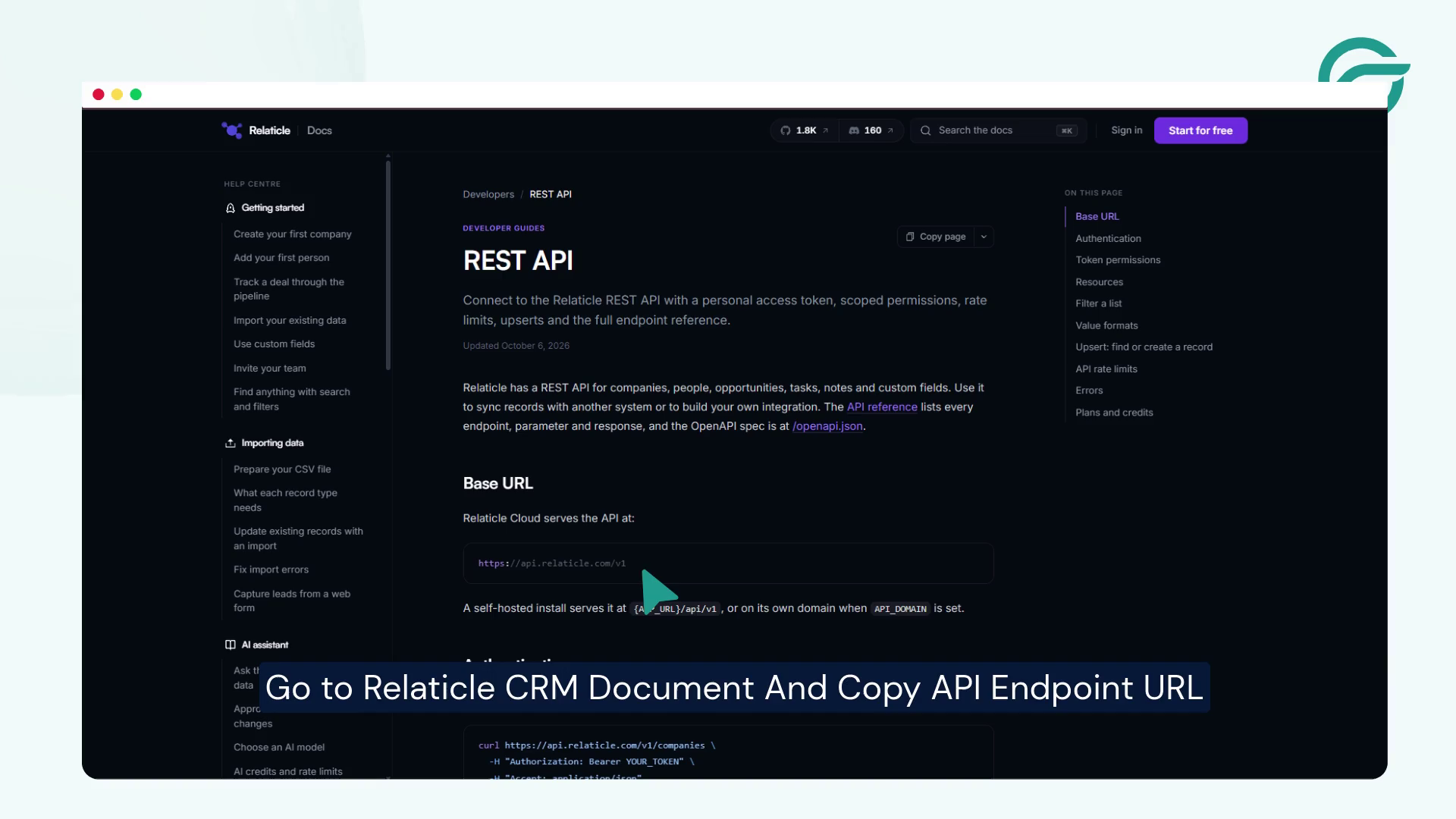The image size is (1456, 819).
Task: Jump to API rate limits section
Action: [x=1106, y=369]
